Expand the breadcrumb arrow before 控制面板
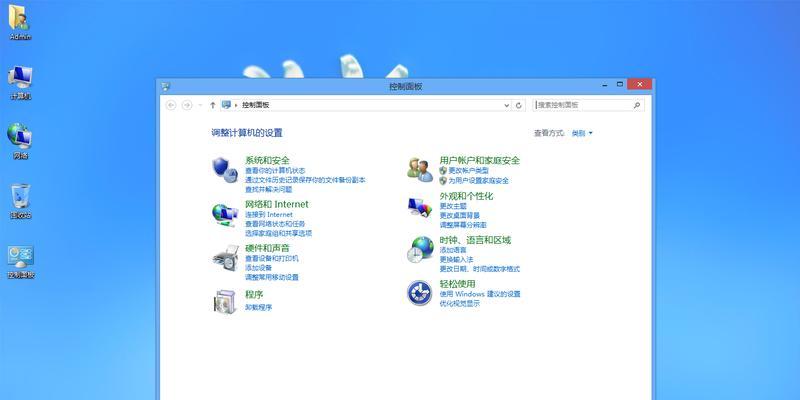This screenshot has height=400, width=800. [236, 105]
